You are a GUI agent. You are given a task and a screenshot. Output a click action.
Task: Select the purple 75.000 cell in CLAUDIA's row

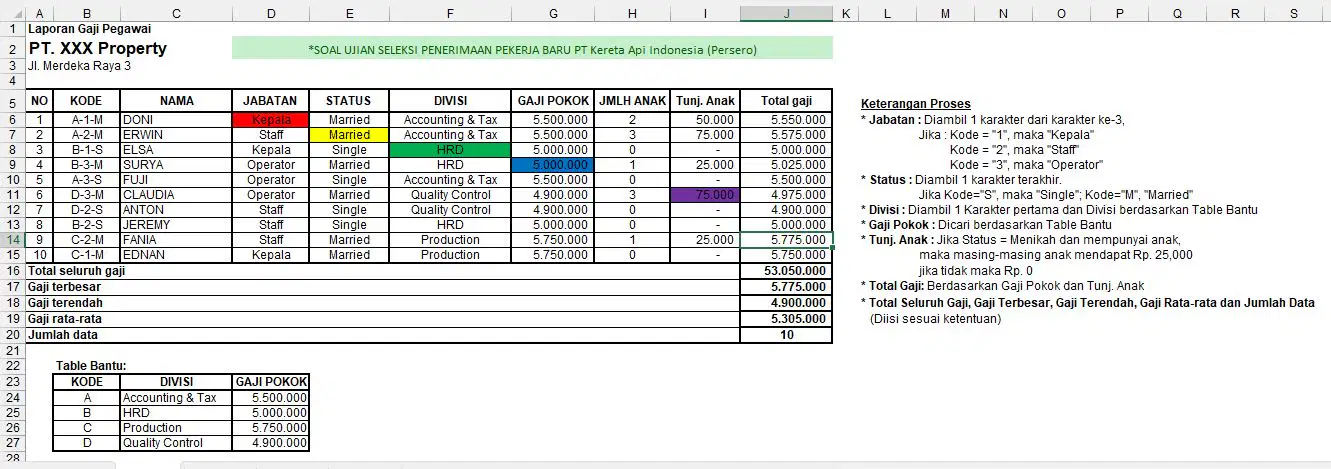705,194
